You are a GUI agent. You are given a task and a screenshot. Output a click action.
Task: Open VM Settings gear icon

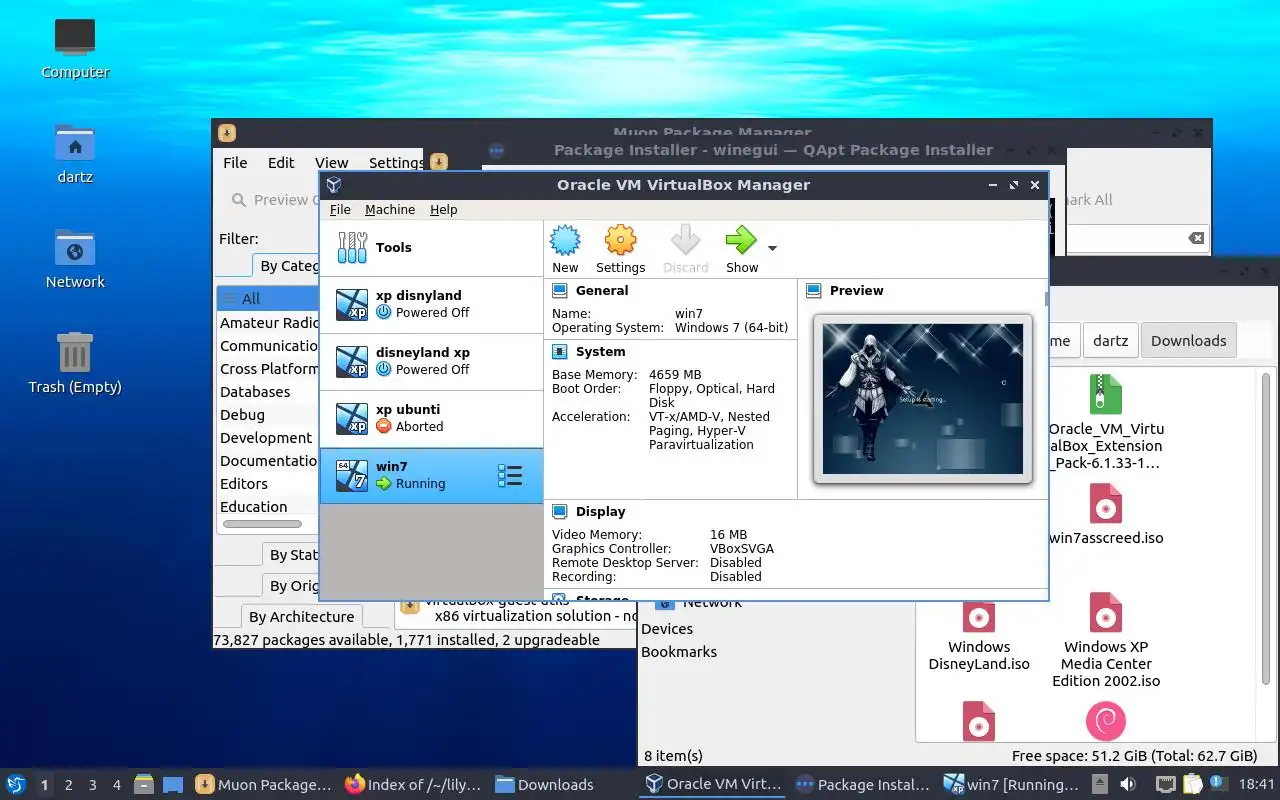pyautogui.click(x=621, y=241)
